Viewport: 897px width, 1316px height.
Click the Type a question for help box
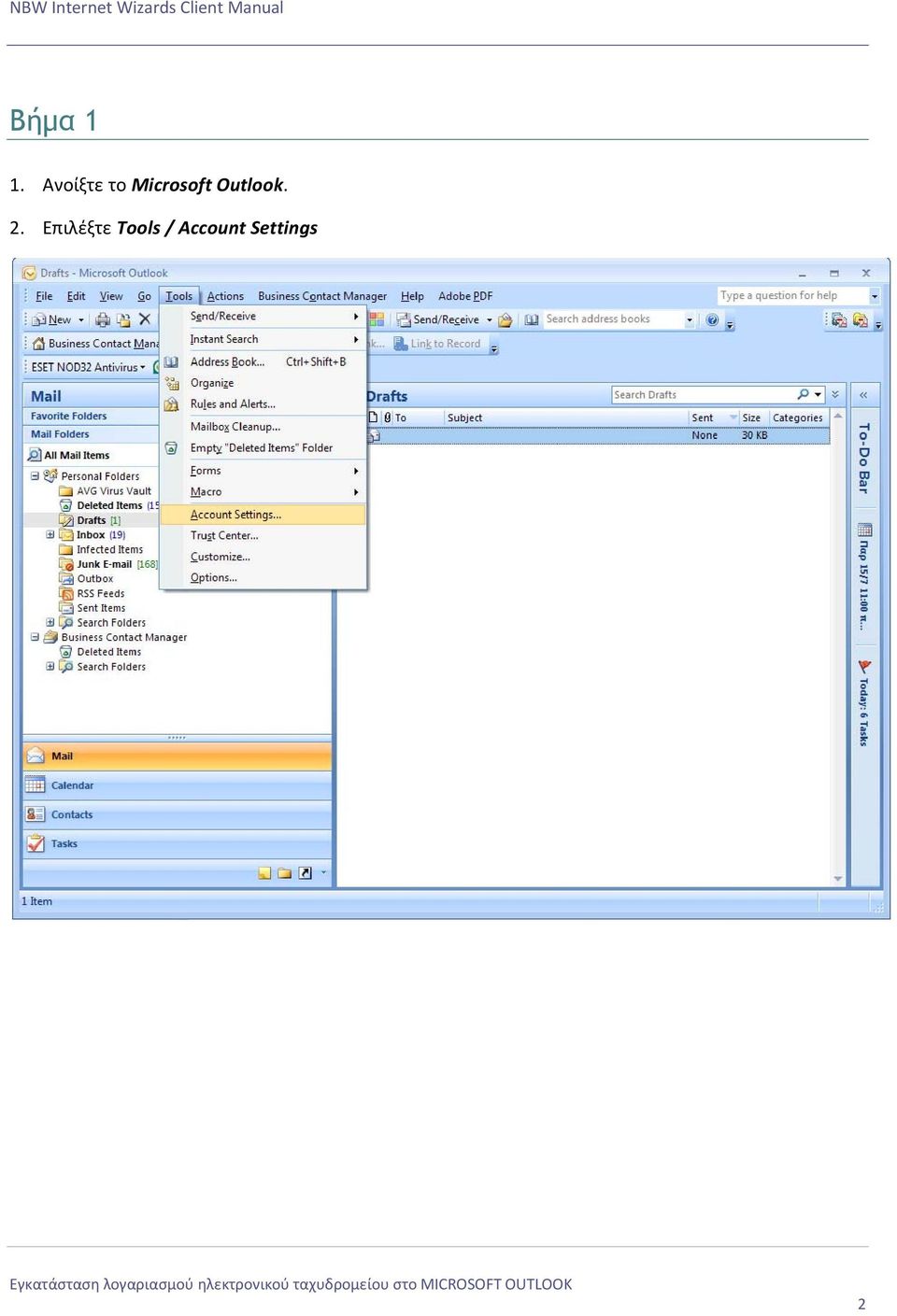click(792, 295)
